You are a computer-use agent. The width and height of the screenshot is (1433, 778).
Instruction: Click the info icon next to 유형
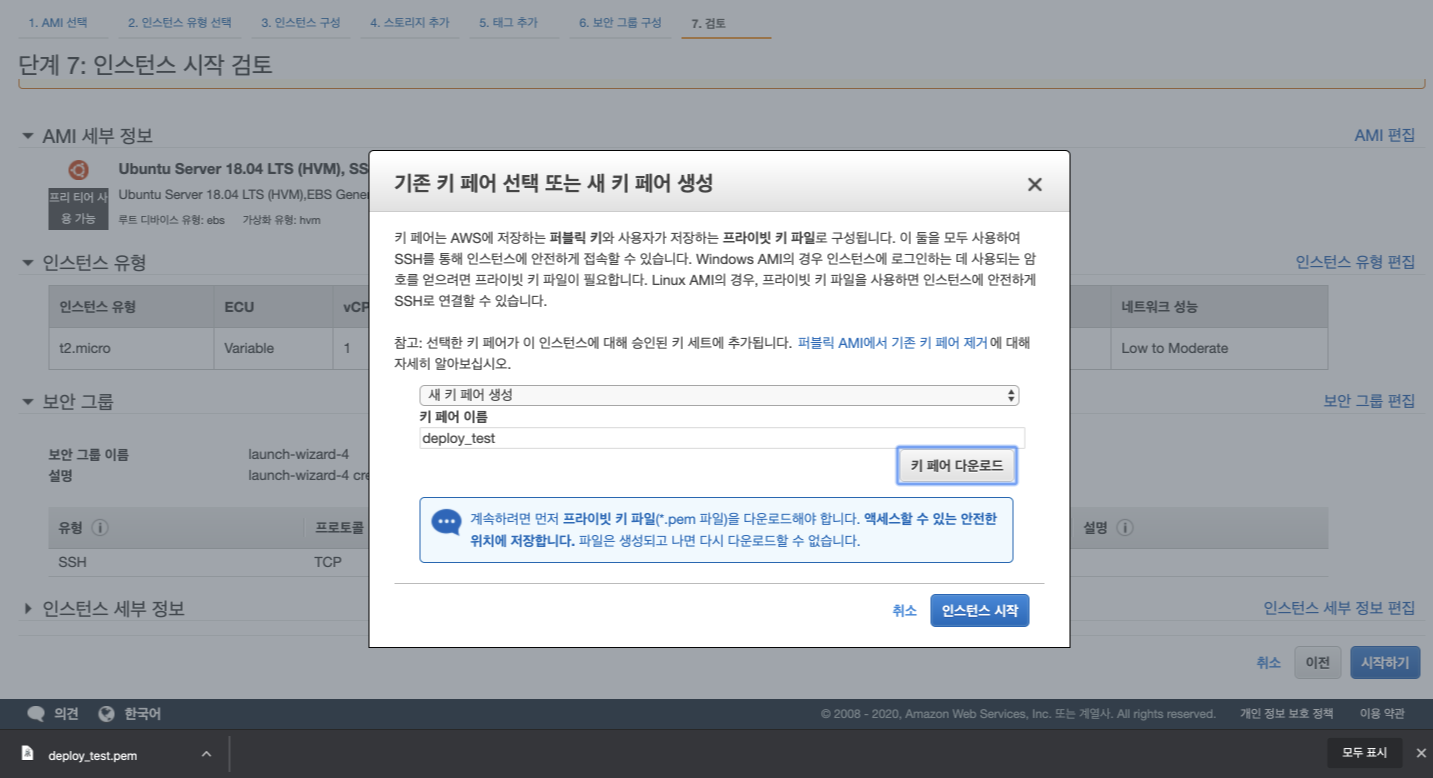tap(100, 527)
